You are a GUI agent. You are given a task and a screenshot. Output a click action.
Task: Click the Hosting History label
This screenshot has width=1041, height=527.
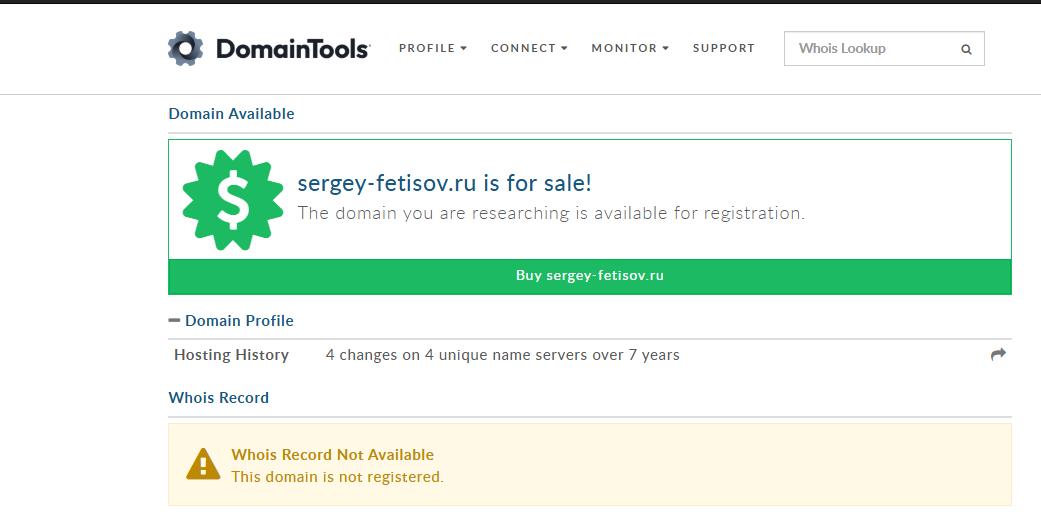point(231,355)
